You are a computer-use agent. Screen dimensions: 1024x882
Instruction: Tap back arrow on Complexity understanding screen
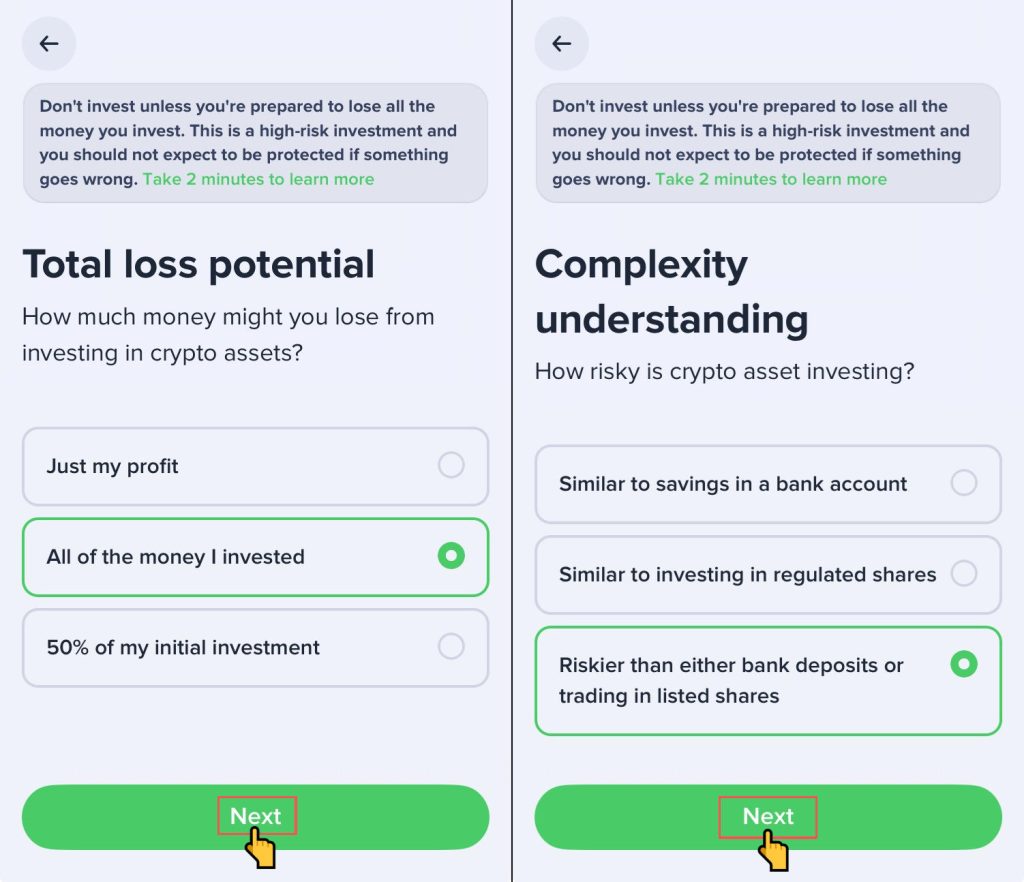point(561,44)
